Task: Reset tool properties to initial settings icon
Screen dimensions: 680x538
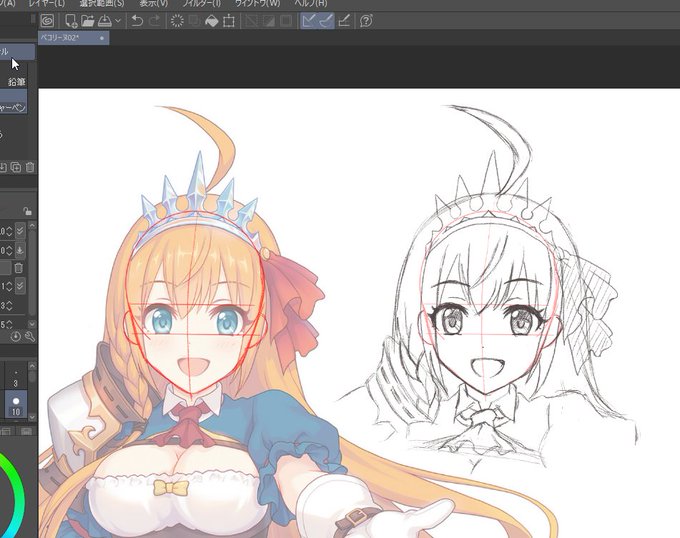Action: pos(16,336)
